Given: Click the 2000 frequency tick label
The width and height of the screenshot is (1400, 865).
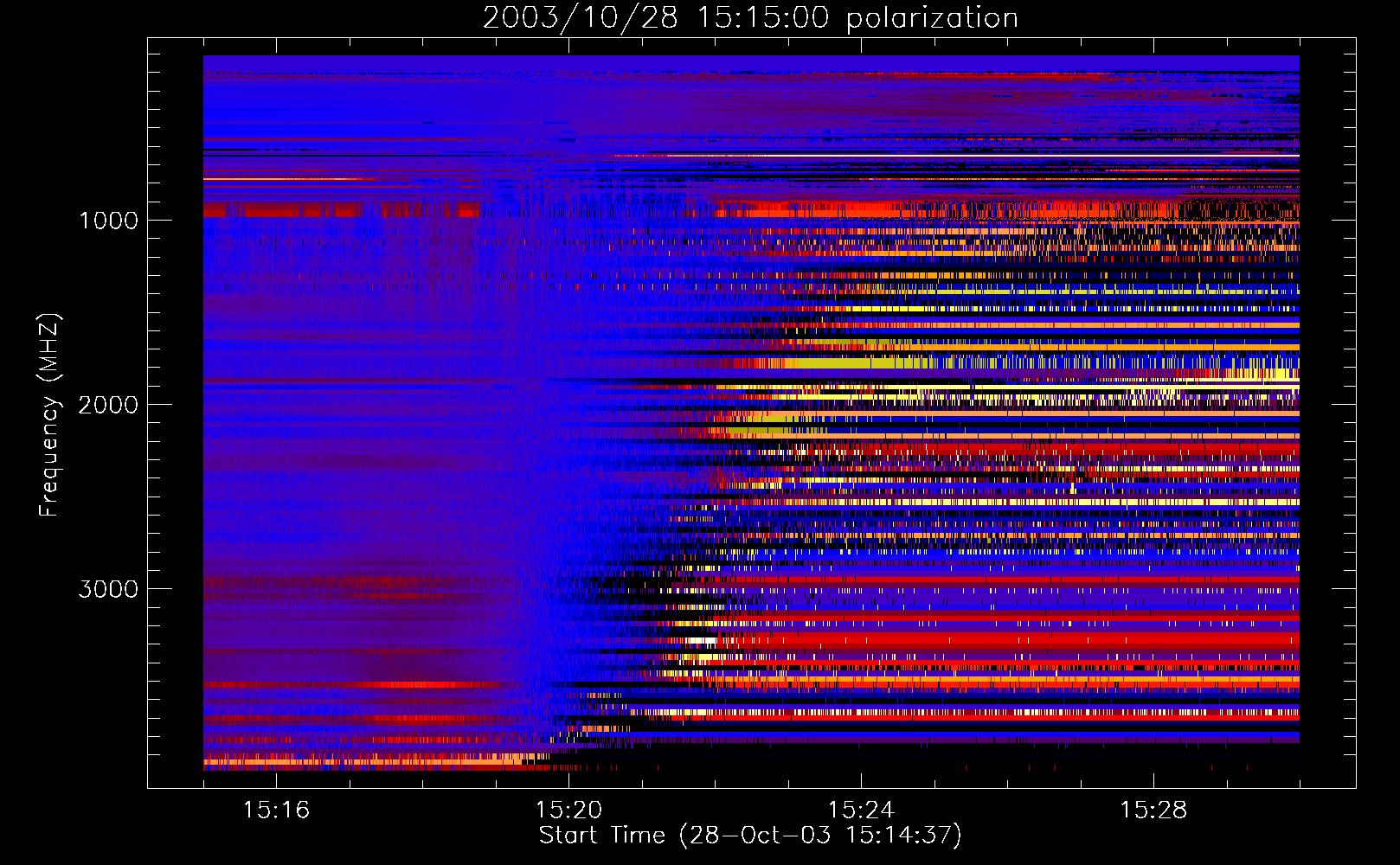Looking at the screenshot, I should [x=109, y=405].
